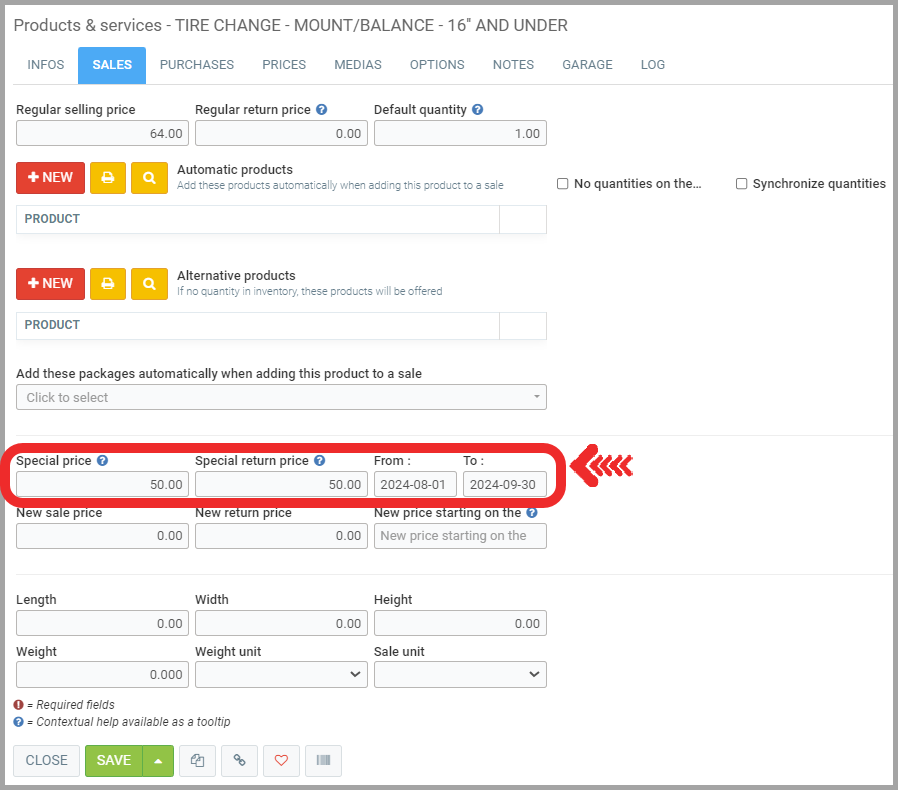Image resolution: width=898 pixels, height=790 pixels.
Task: Enable 'No quantities on the...' checkbox
Action: (x=563, y=184)
